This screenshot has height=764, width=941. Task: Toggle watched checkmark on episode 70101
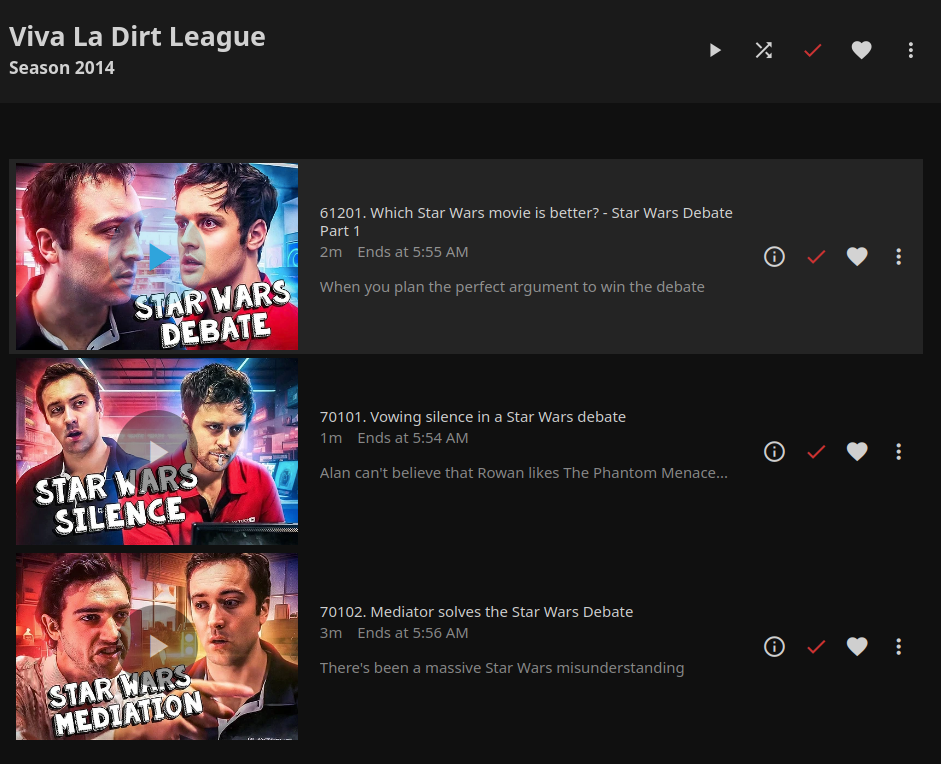tap(816, 451)
